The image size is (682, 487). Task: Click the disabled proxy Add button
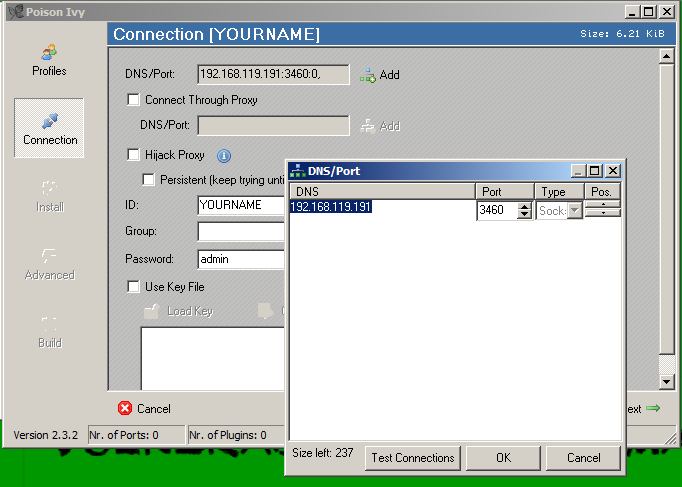380,126
